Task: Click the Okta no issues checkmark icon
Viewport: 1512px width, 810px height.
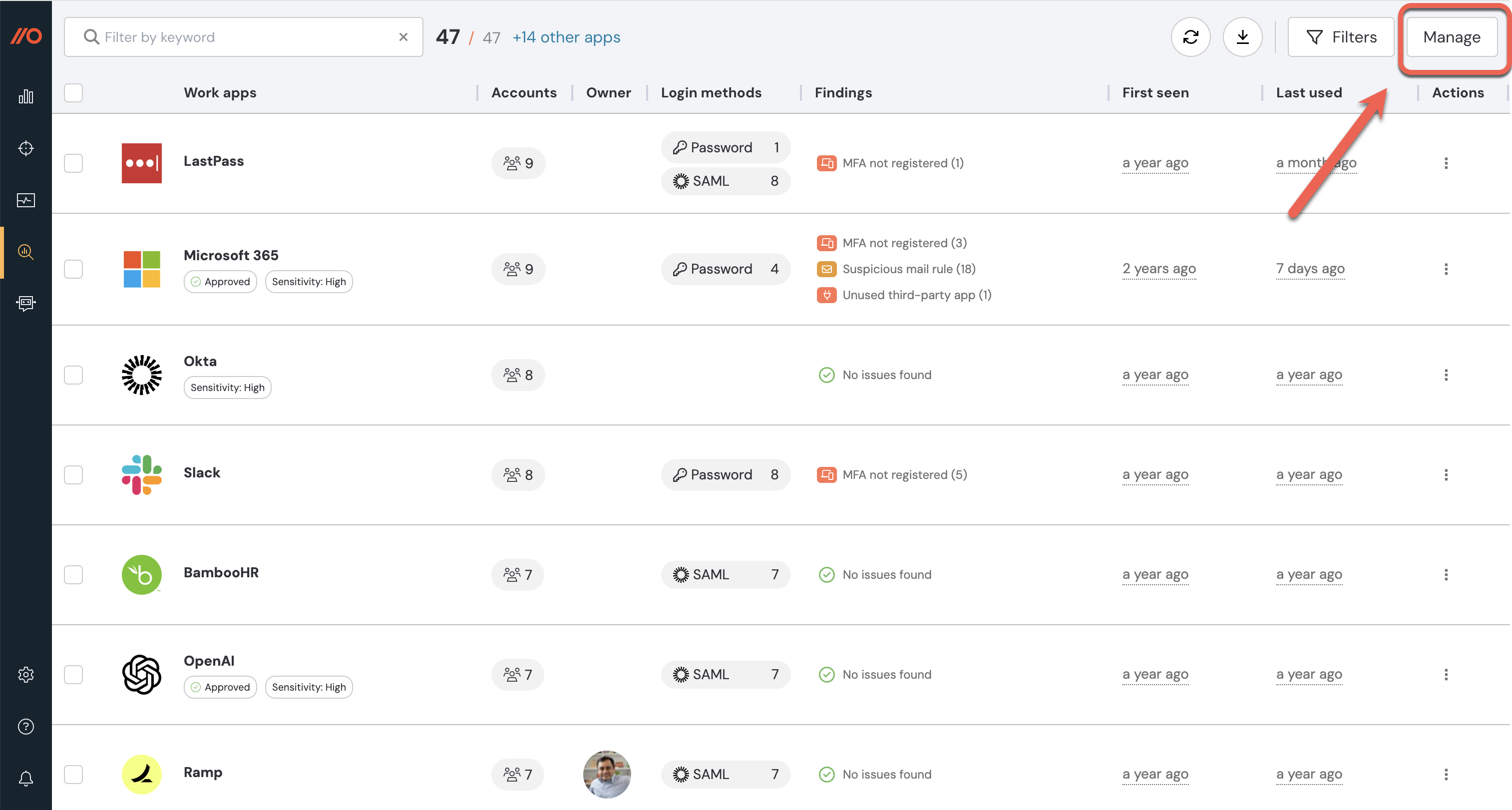Action: [826, 375]
